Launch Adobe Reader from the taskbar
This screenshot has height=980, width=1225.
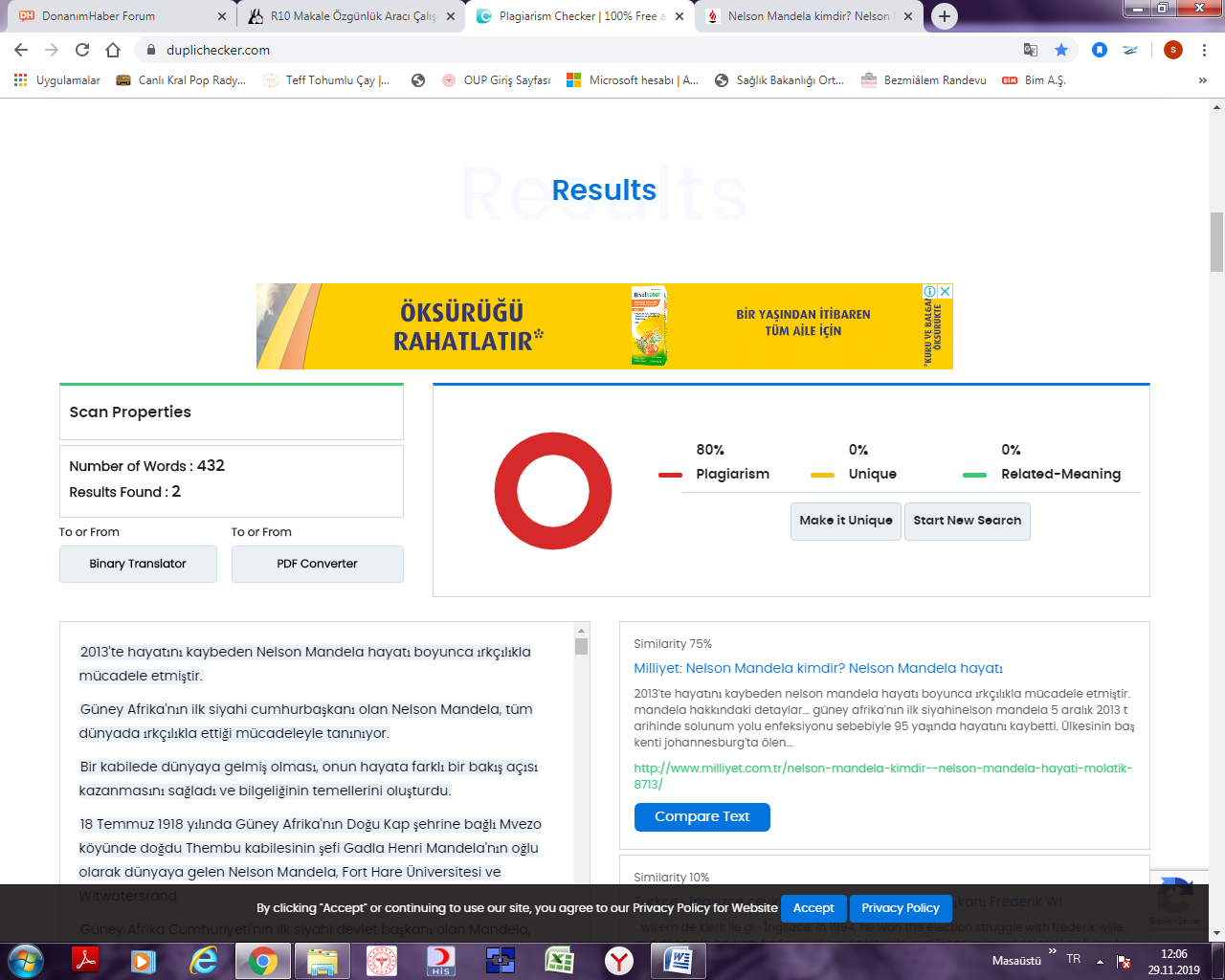[x=86, y=960]
